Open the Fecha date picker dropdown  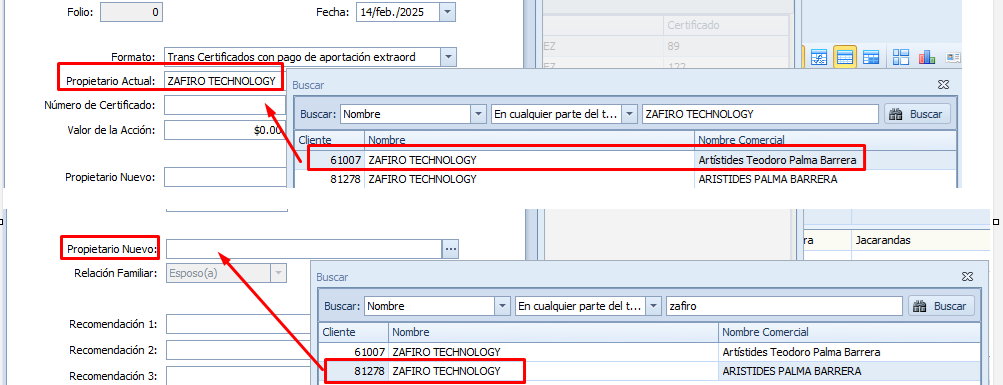(448, 12)
